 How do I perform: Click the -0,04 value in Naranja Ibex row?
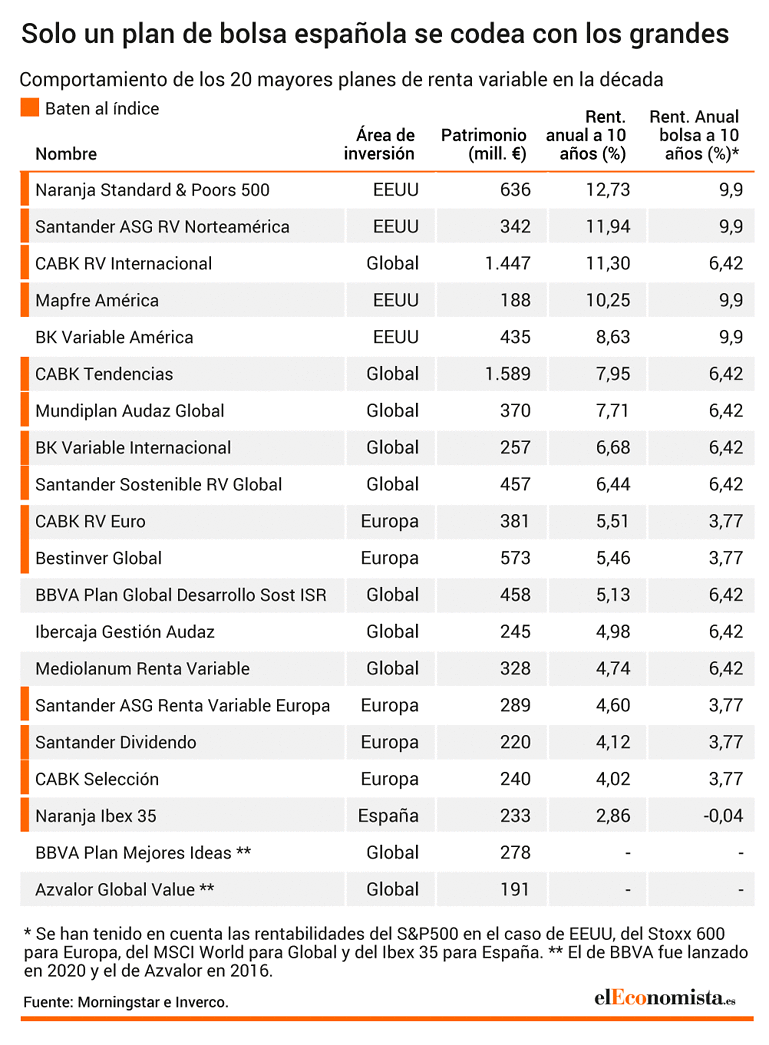point(723,816)
